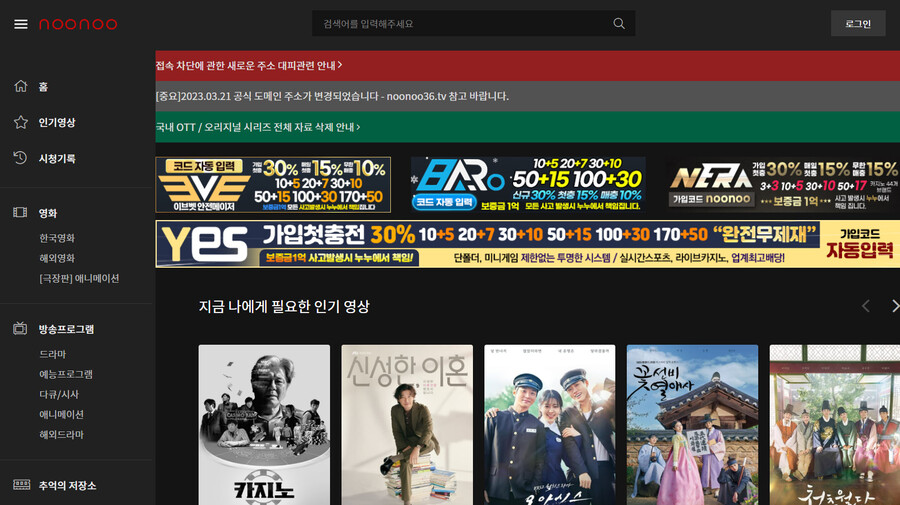Open the 추억의 저장소 menu item
This screenshot has width=900, height=505.
(67, 485)
